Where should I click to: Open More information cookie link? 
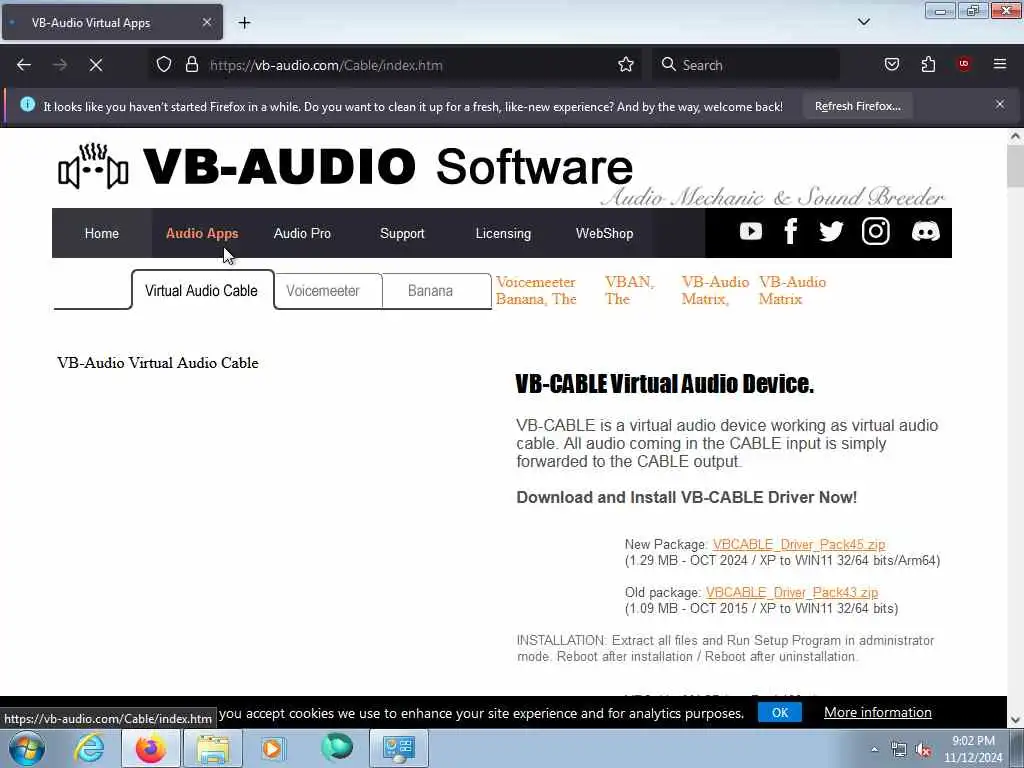tap(878, 712)
